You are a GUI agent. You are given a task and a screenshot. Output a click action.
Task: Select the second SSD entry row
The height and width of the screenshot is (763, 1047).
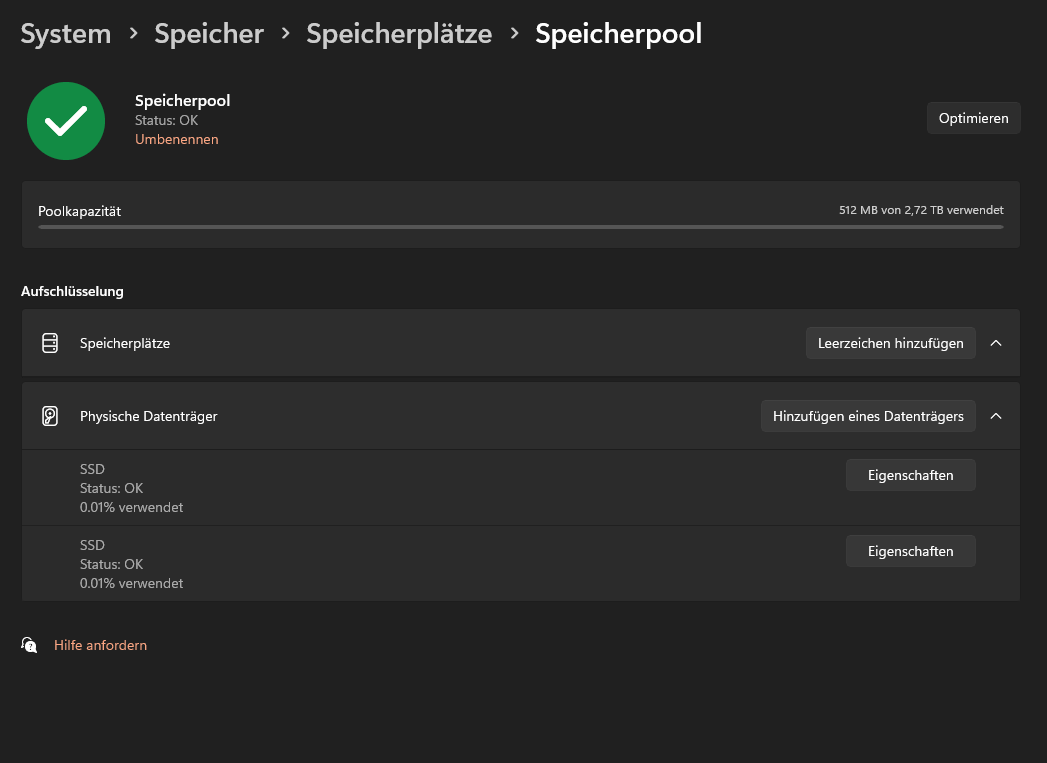point(400,564)
